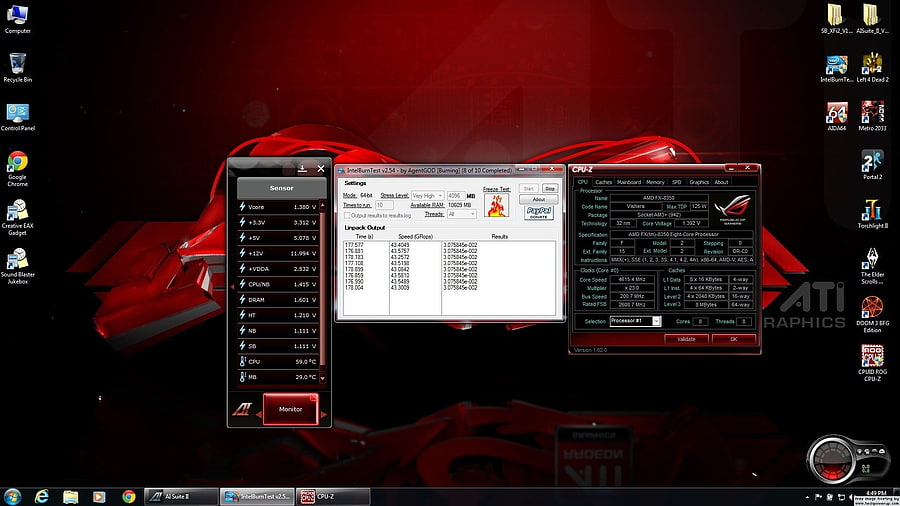The height and width of the screenshot is (506, 900).
Task: Launch Portal 2 desktop shortcut
Action: pos(872,165)
